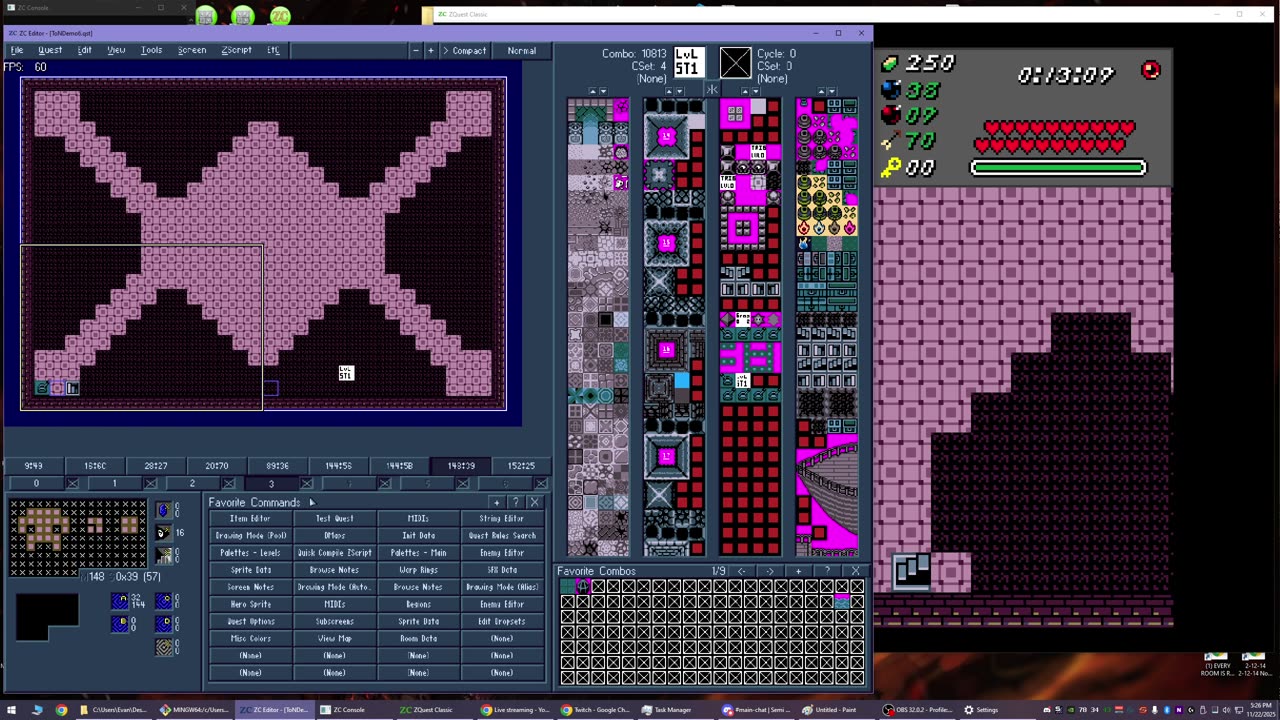Image resolution: width=1280 pixels, height=720 pixels.
Task: Select the first favorite combo slot
Action: (568, 586)
